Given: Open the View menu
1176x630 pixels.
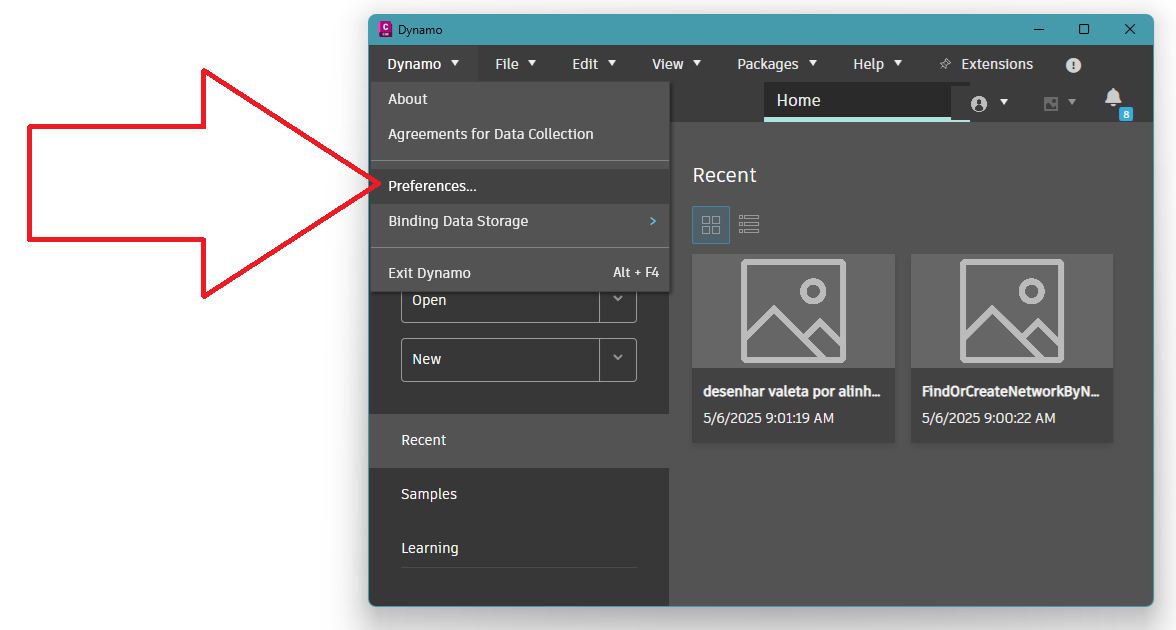Looking at the screenshot, I should coord(676,64).
